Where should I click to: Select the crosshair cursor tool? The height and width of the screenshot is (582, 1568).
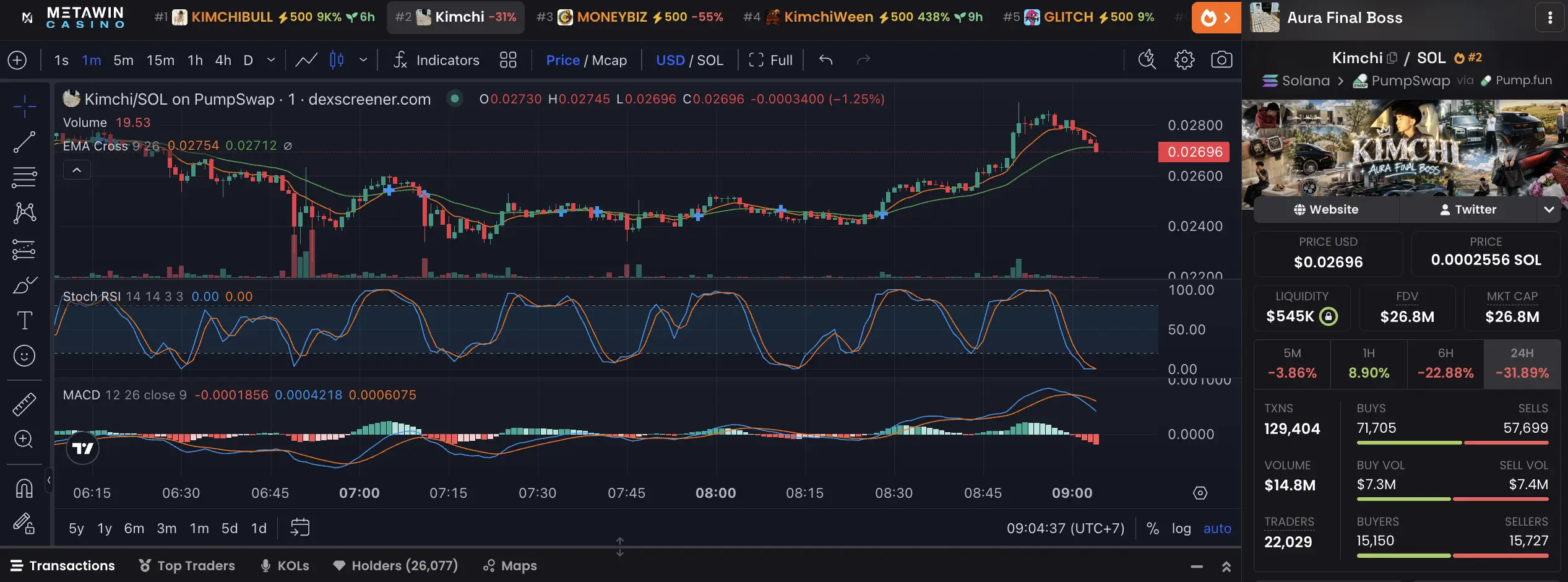tap(25, 106)
